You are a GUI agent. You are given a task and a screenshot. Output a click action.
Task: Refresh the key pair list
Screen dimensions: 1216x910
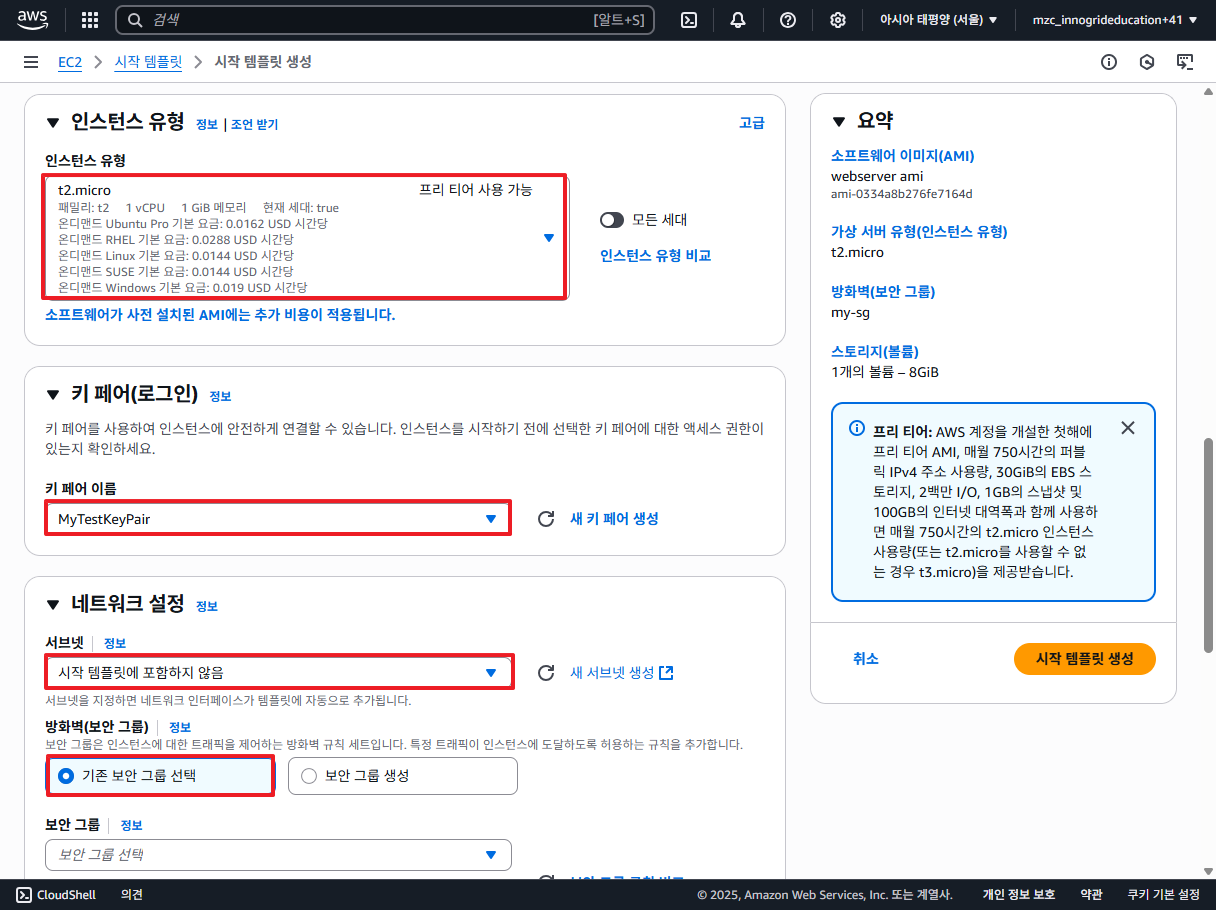[x=546, y=519]
